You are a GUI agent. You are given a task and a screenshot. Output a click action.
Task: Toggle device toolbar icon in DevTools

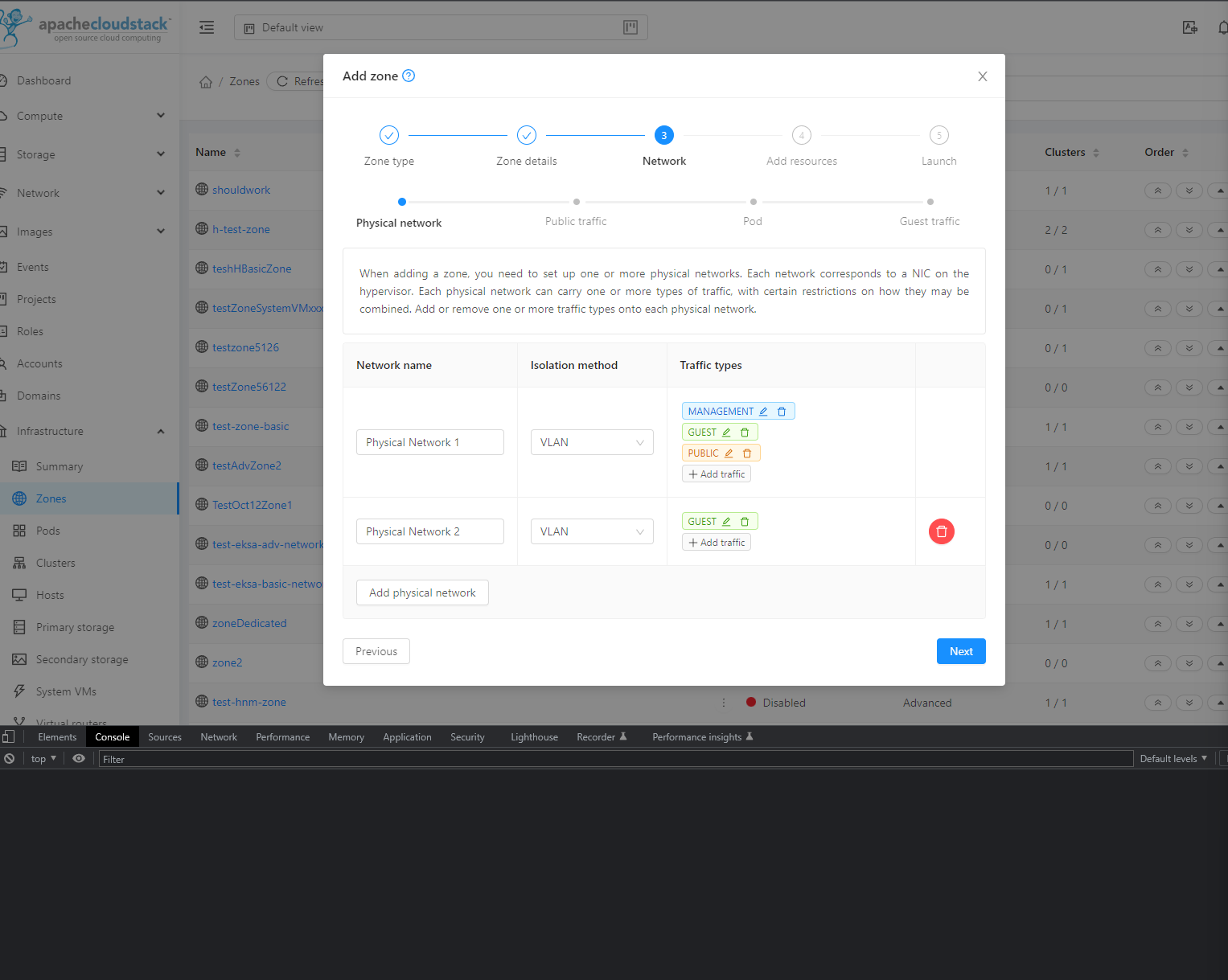pyautogui.click(x=8, y=736)
